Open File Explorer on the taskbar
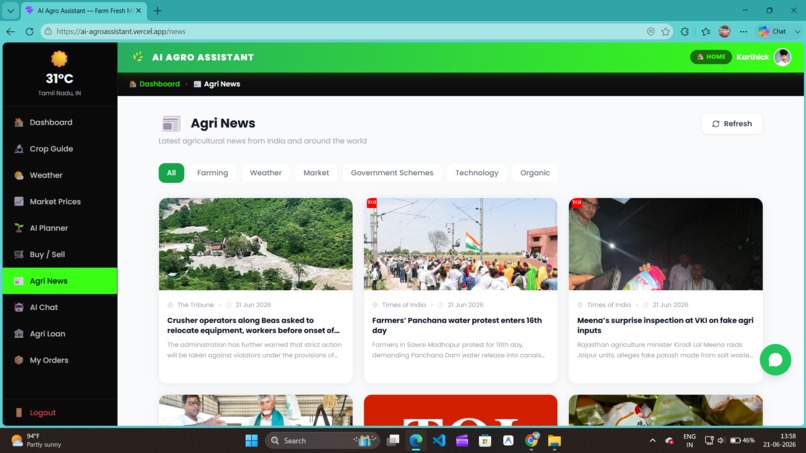 554,441
